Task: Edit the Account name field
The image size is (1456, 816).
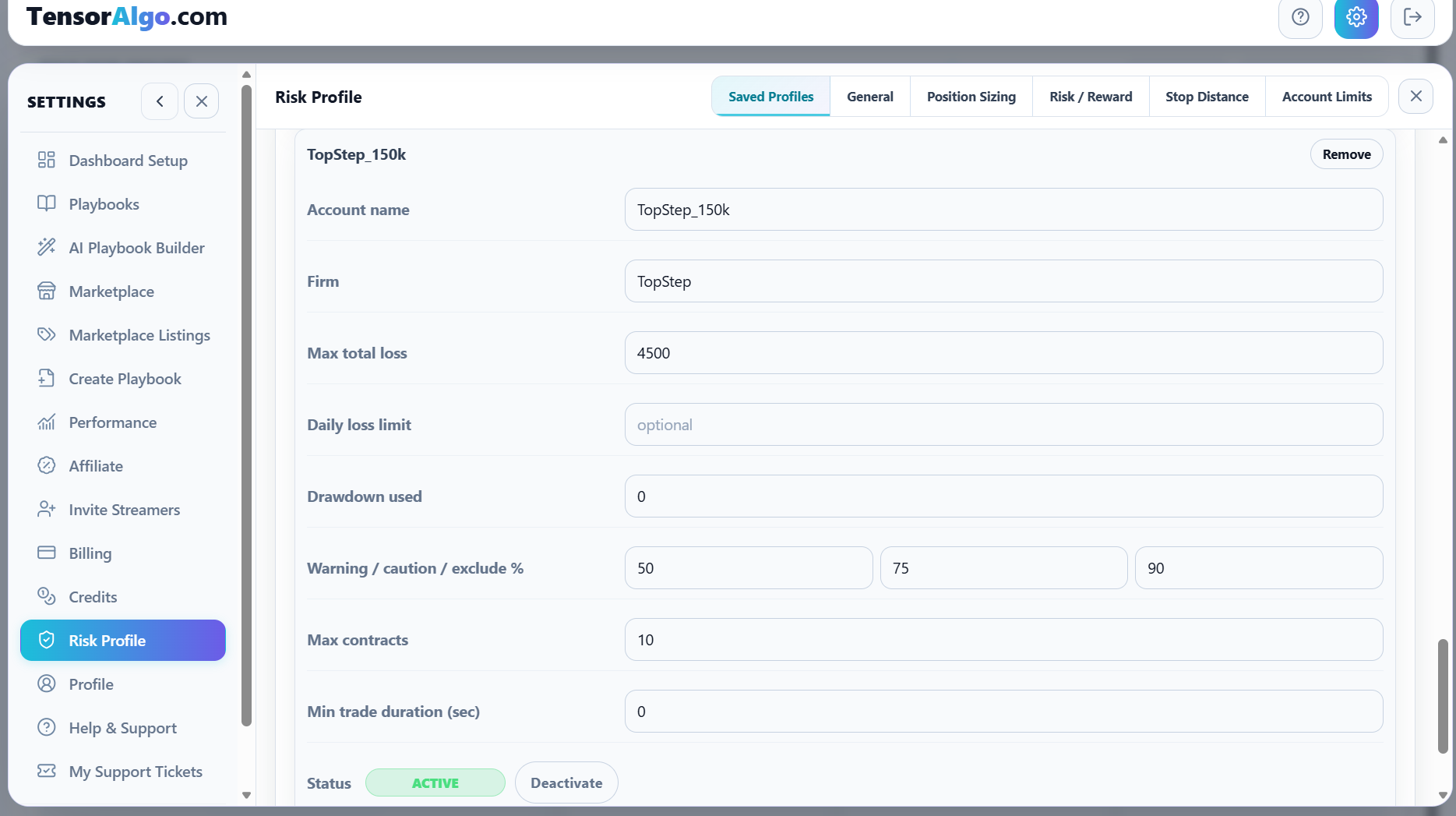Action: tap(1003, 210)
